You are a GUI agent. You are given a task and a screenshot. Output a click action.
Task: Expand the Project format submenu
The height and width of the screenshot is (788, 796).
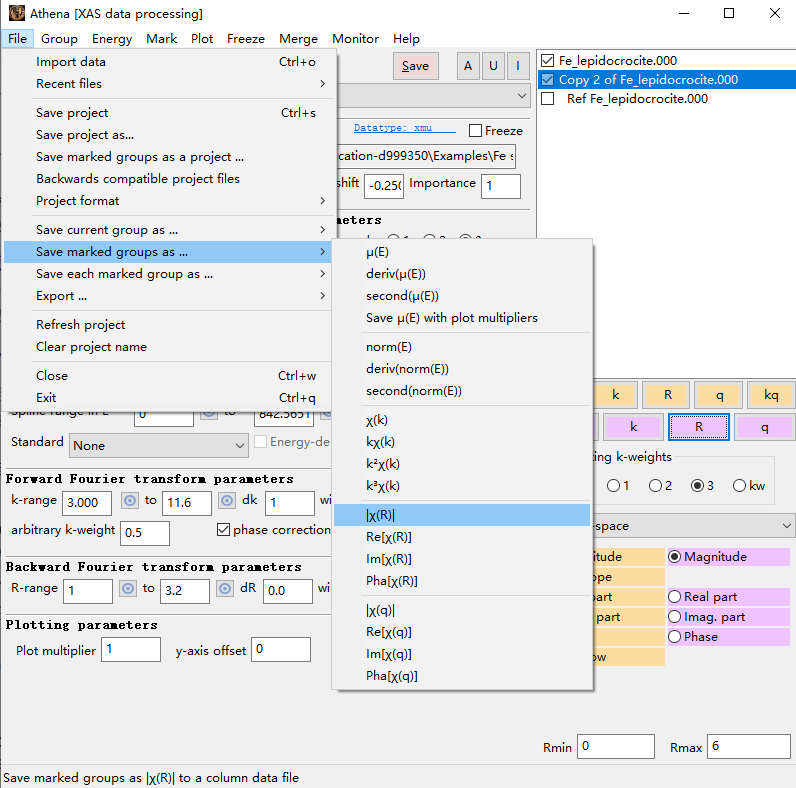(x=168, y=201)
